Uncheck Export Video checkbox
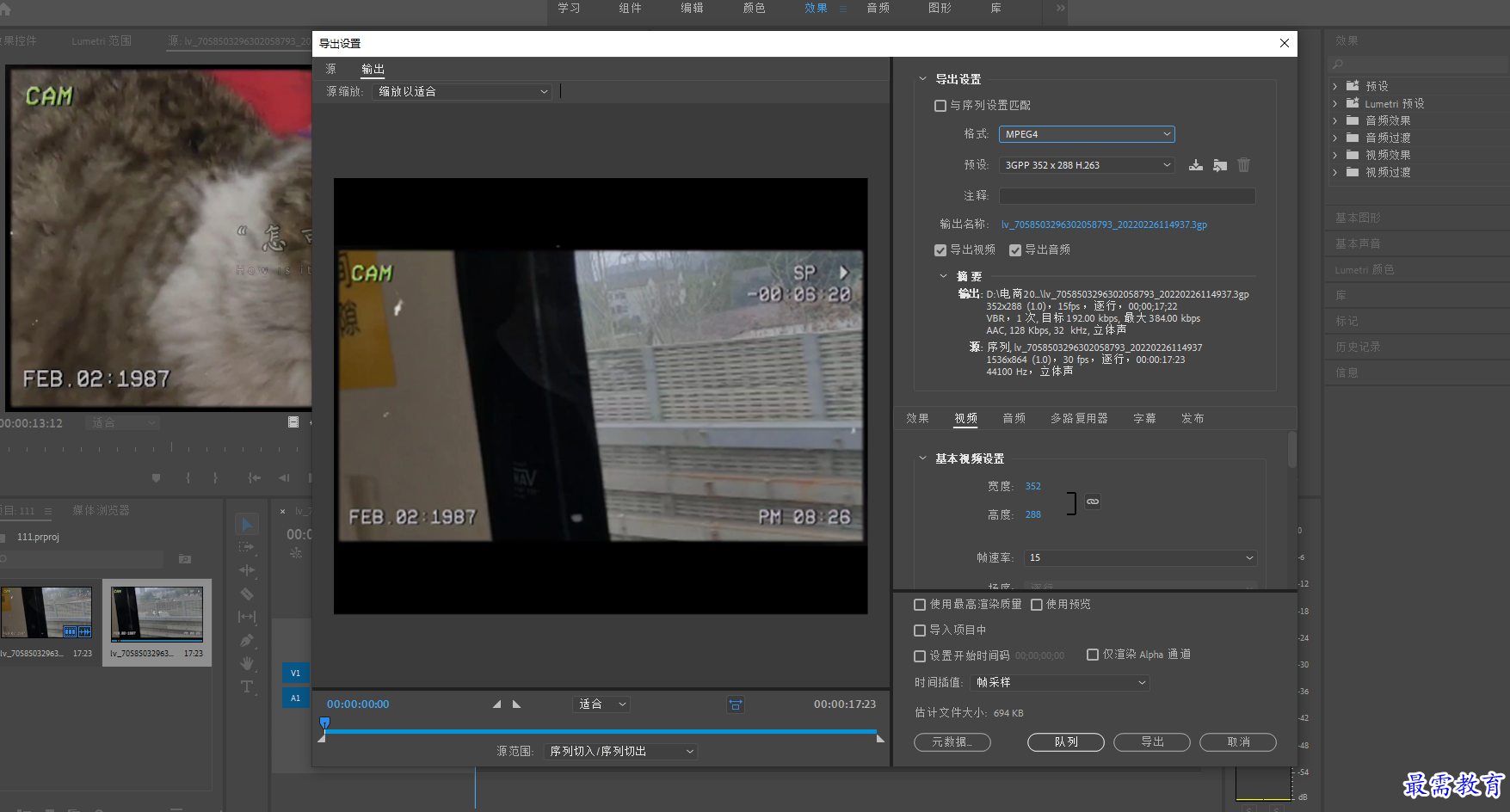1510x812 pixels. click(940, 250)
